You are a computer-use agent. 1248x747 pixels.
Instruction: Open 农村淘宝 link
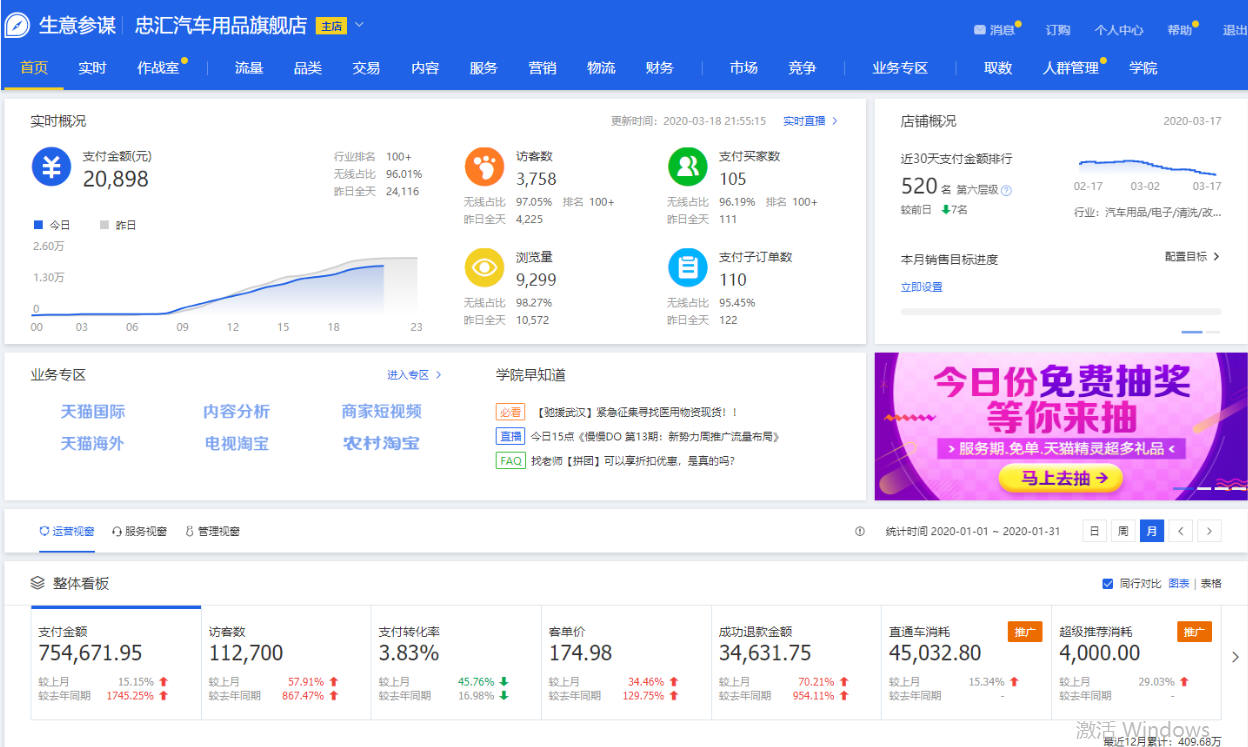(x=382, y=443)
